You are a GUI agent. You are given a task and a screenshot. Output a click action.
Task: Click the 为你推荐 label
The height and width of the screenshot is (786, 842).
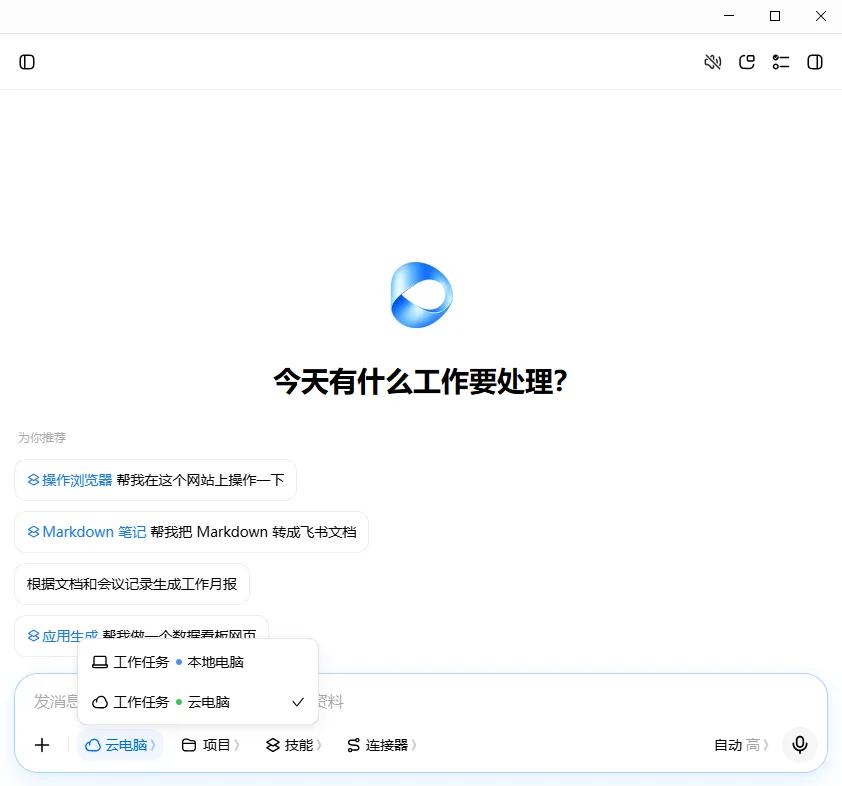[42, 438]
